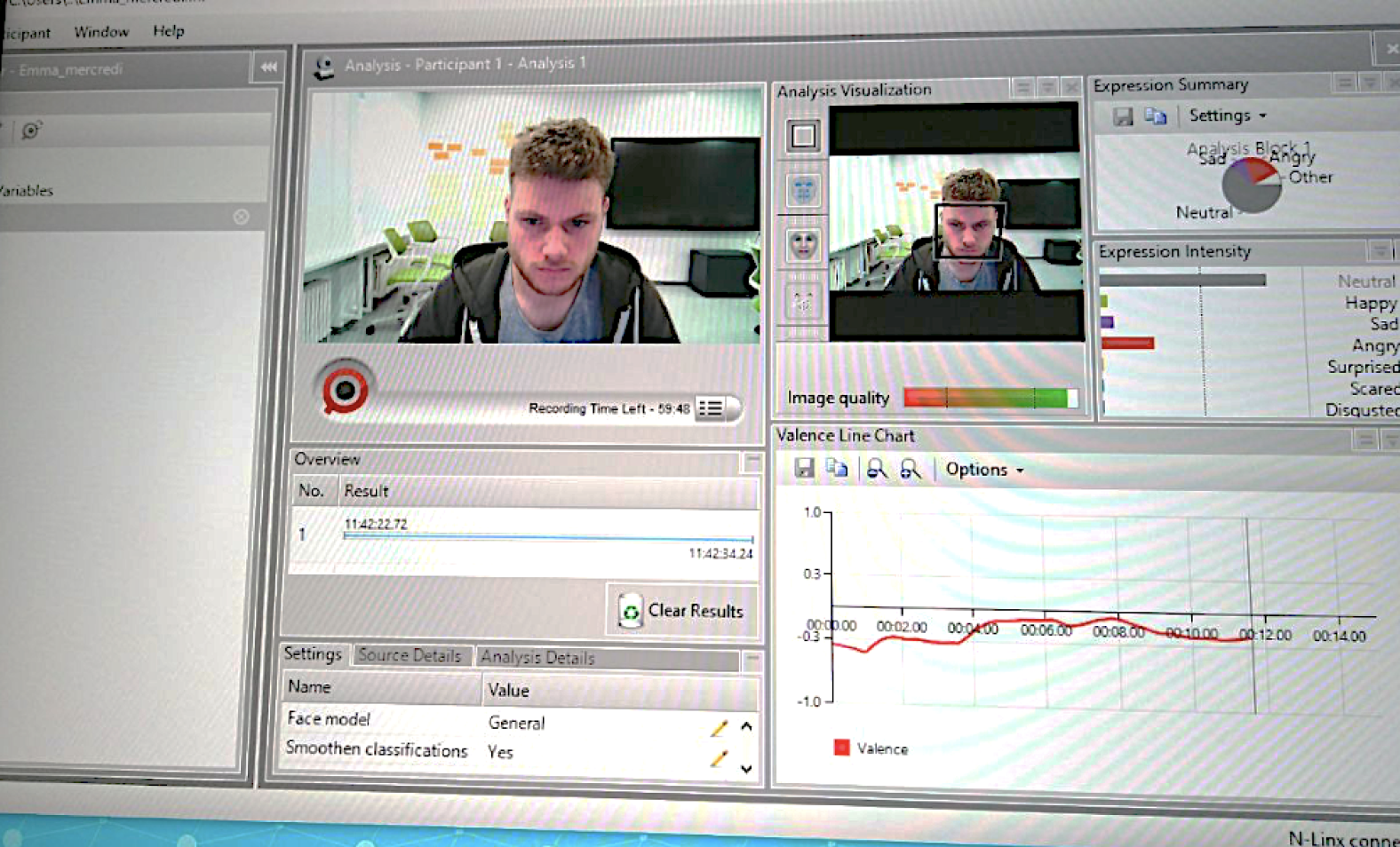Toggle the face model mask visualization

[x=803, y=244]
